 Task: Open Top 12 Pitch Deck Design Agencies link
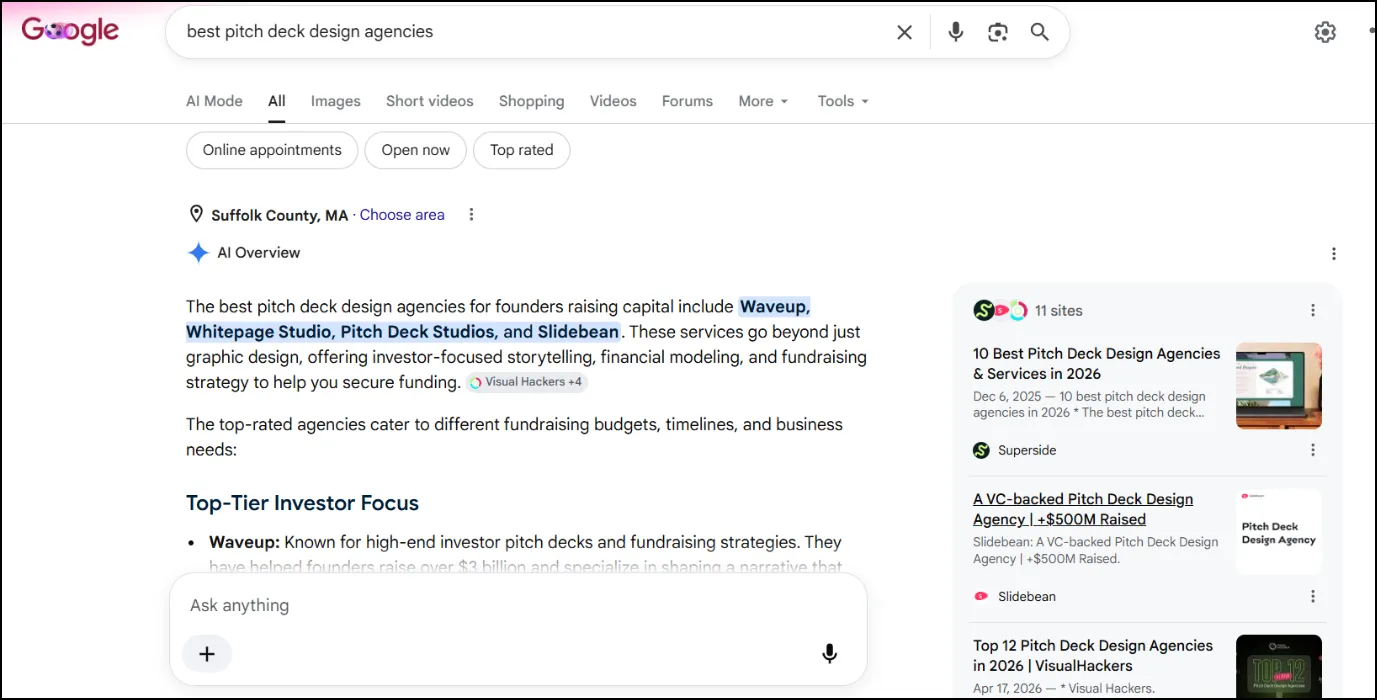[1093, 656]
